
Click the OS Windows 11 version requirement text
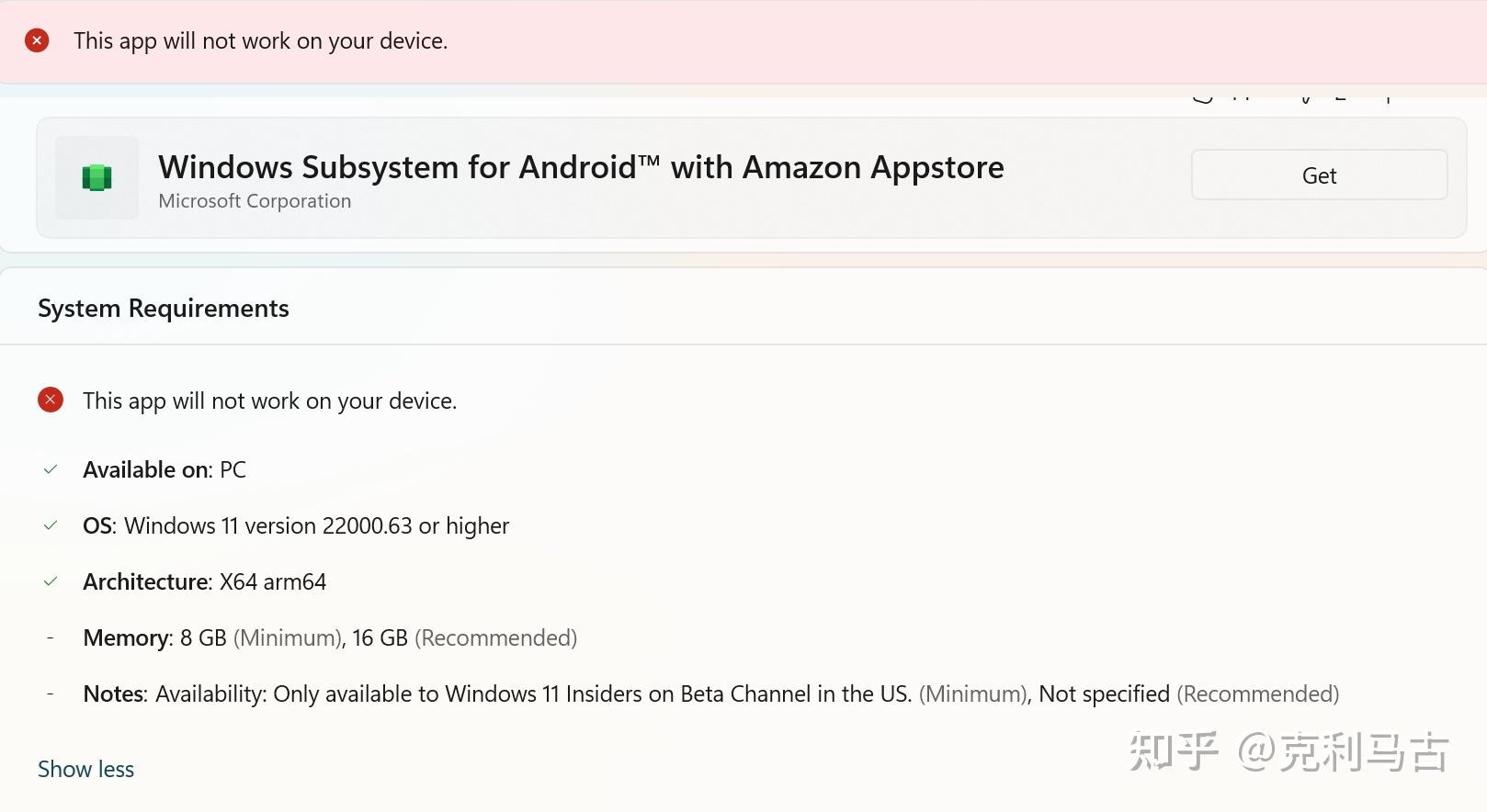coord(296,526)
